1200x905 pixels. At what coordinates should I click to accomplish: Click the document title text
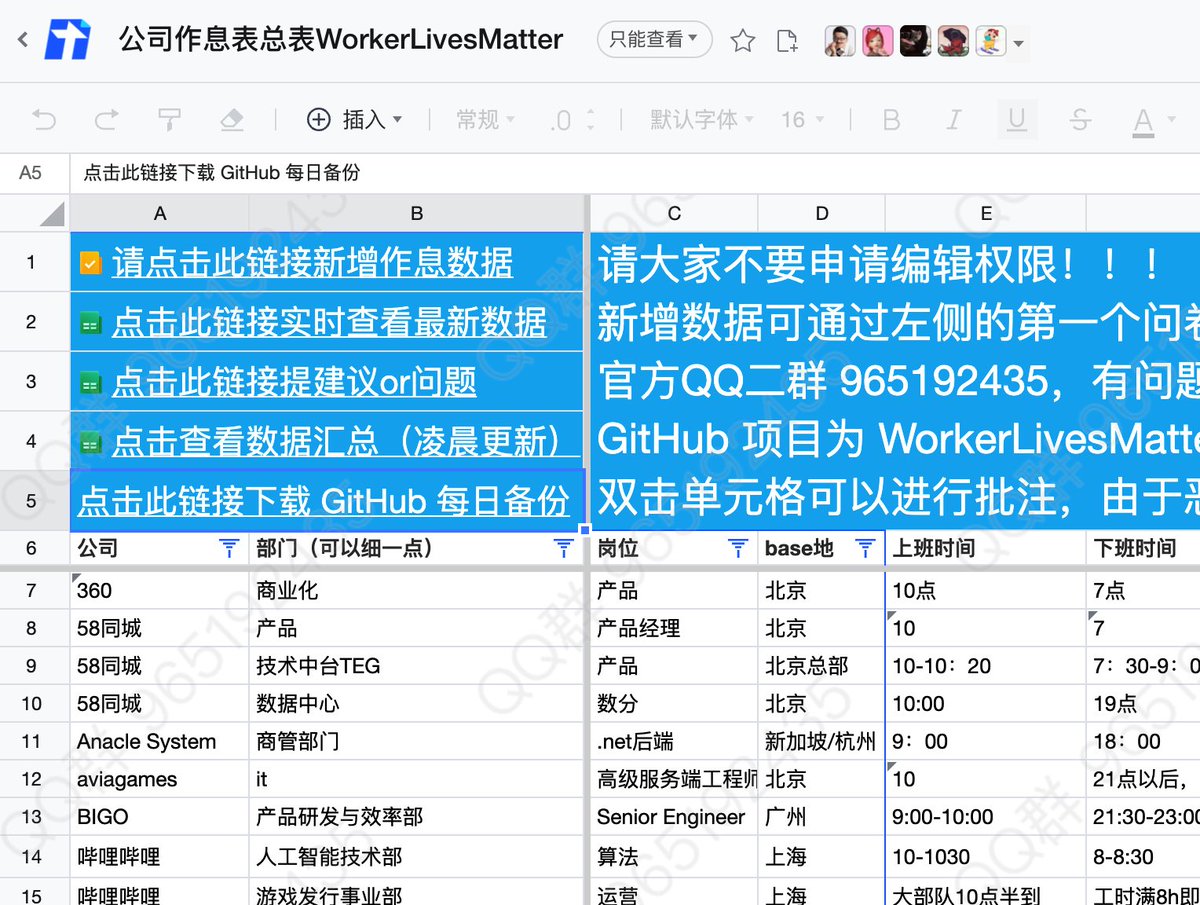pos(341,40)
